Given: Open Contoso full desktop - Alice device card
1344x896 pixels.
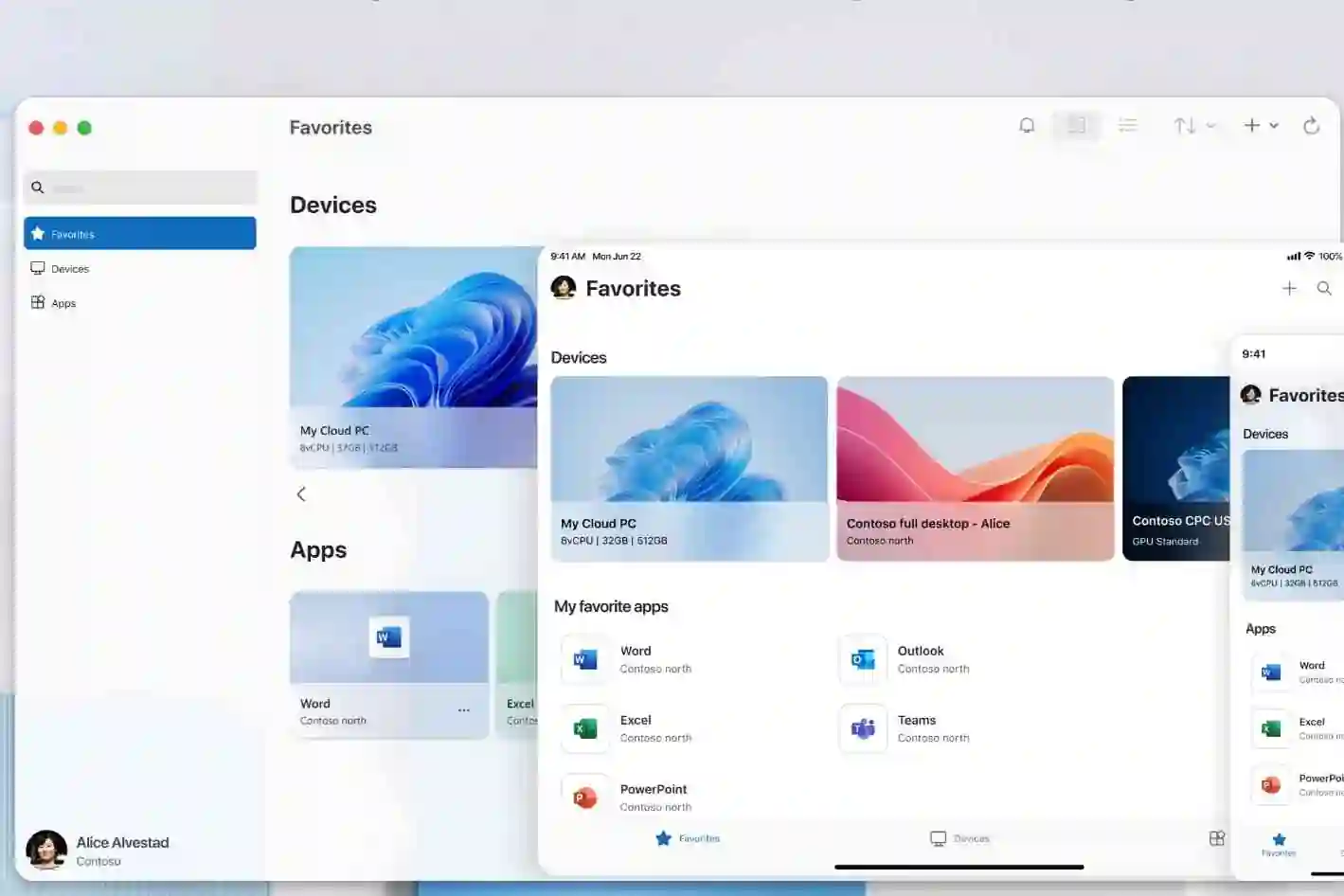Looking at the screenshot, I should pyautogui.click(x=975, y=469).
